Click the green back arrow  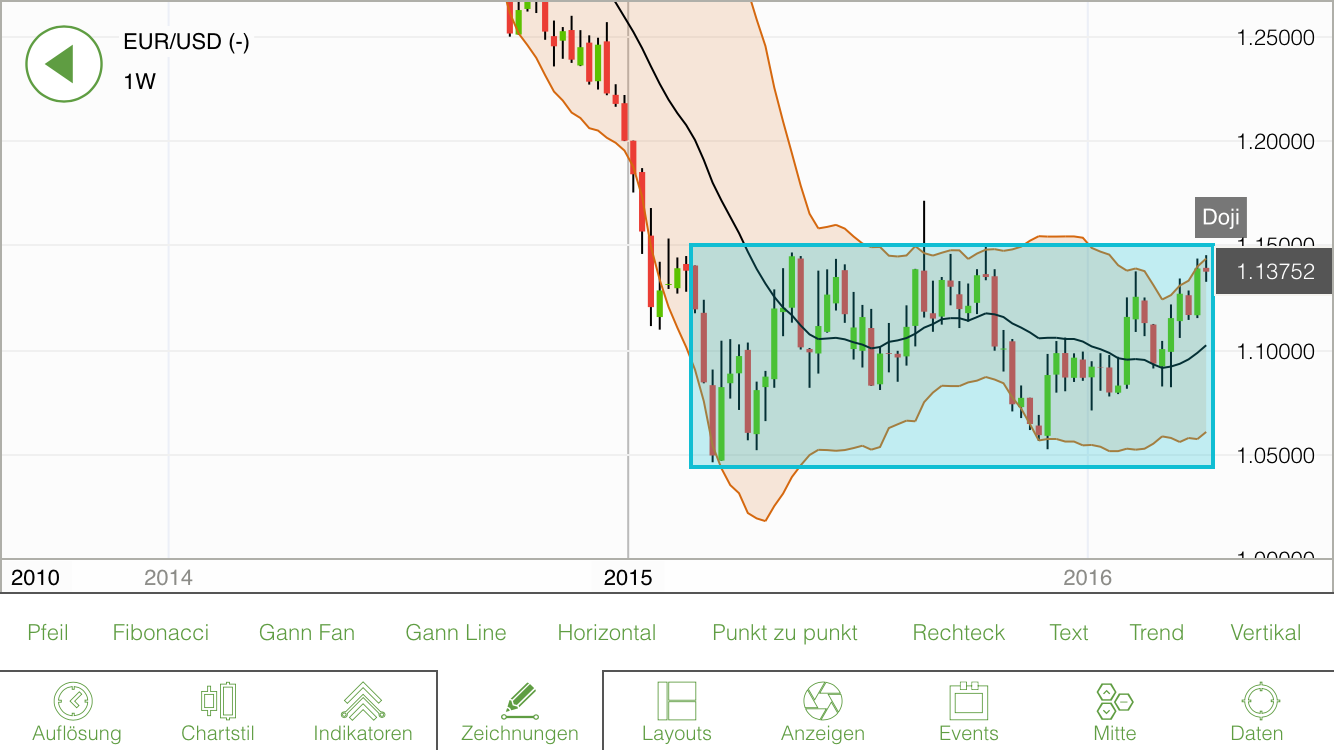[x=64, y=64]
